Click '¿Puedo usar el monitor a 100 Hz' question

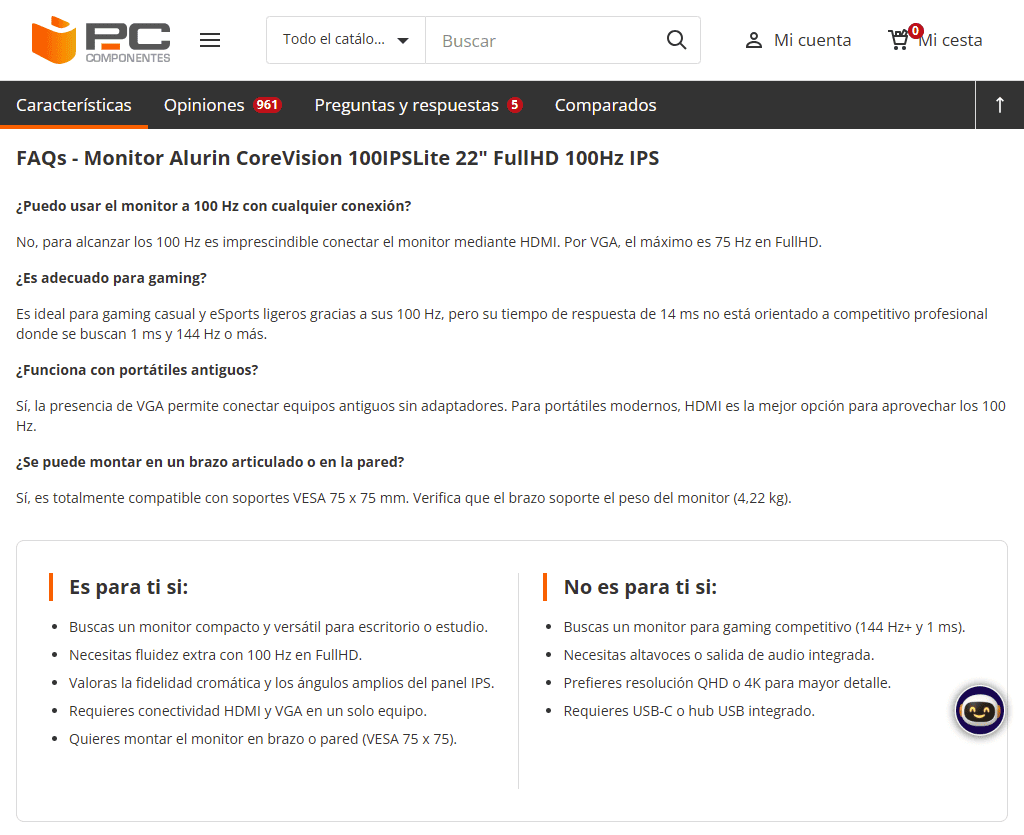[214, 206]
